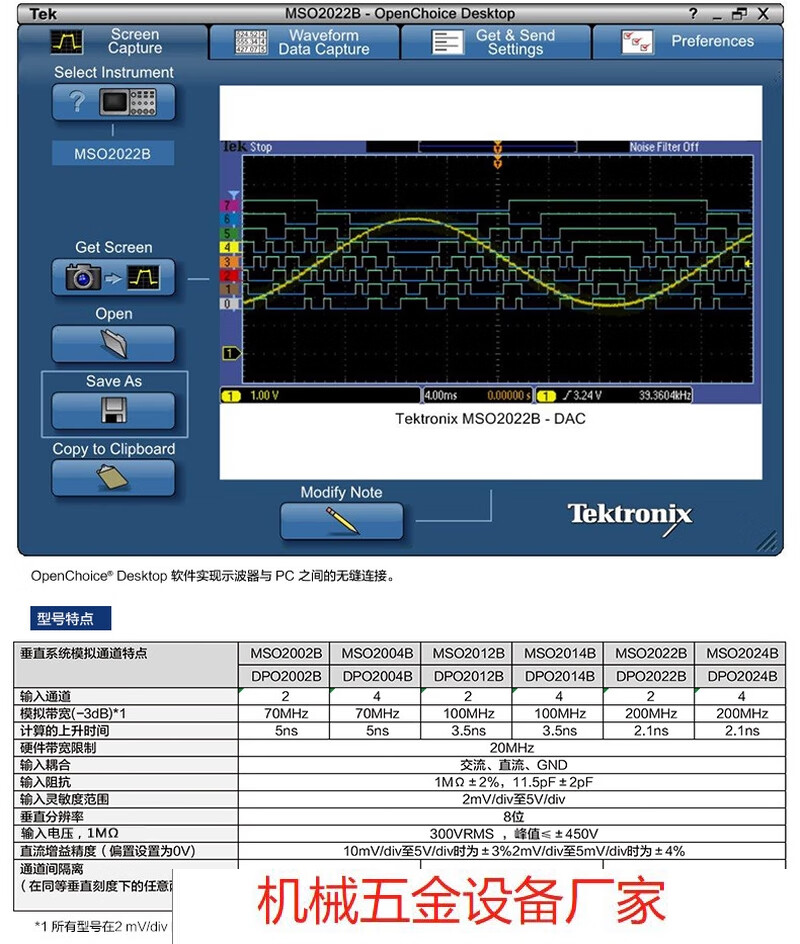Click digital channel 7 marker
This screenshot has width=800, height=944.
coord(228,205)
